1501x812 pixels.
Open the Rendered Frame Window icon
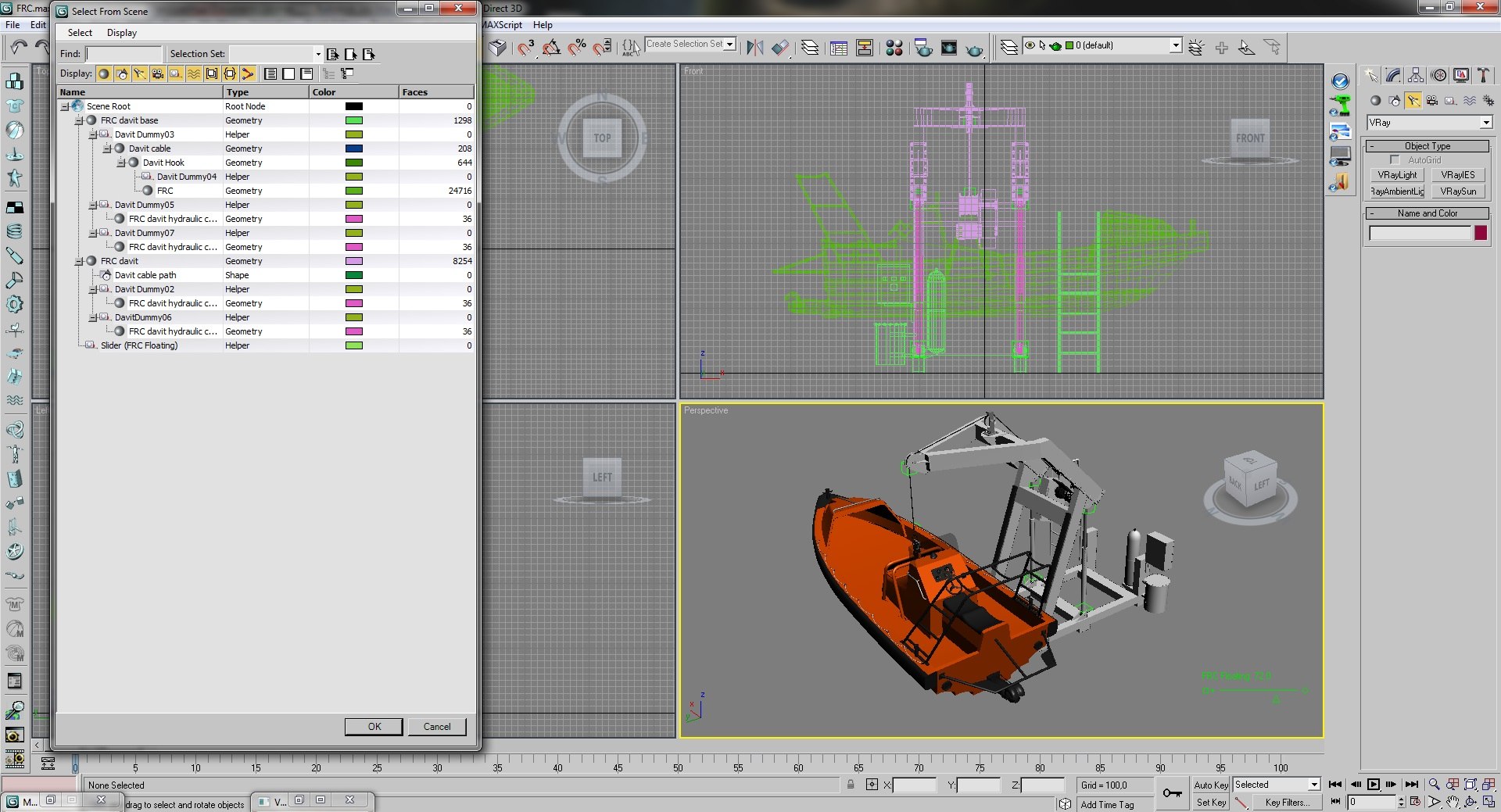949,48
